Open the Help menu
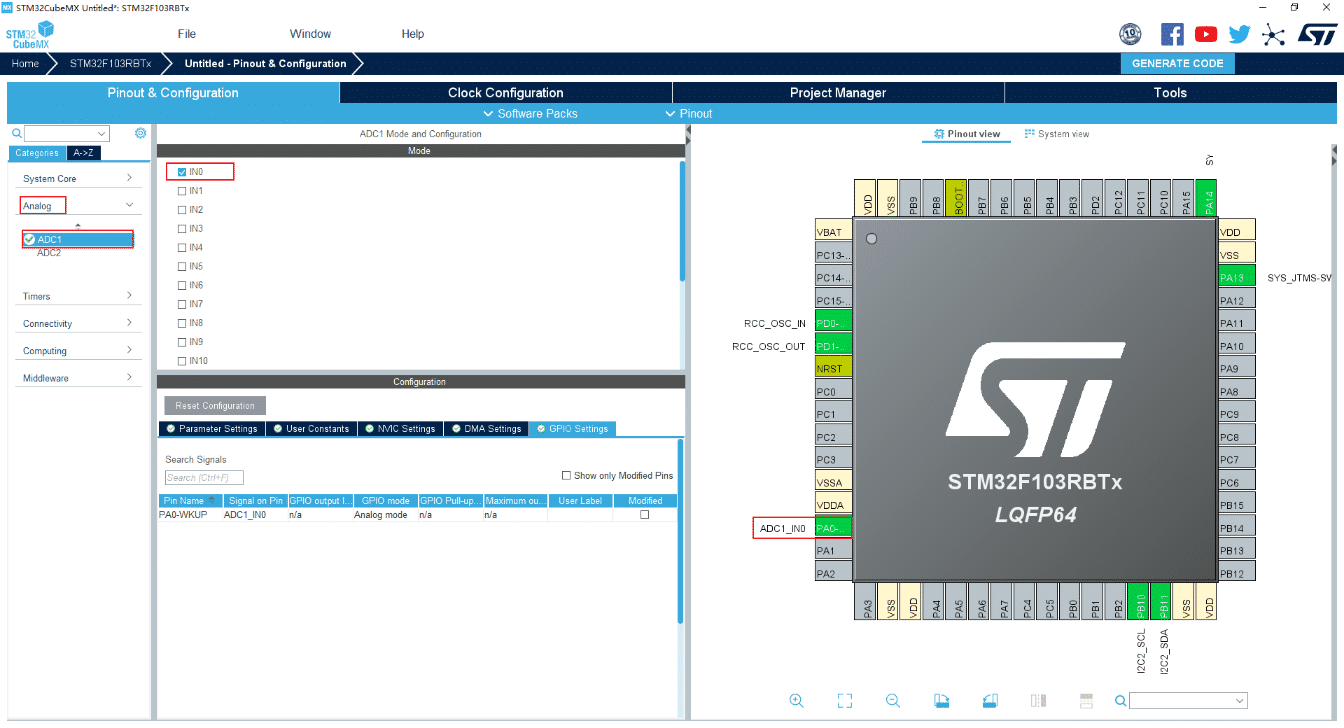The height and width of the screenshot is (728, 1344). point(413,34)
